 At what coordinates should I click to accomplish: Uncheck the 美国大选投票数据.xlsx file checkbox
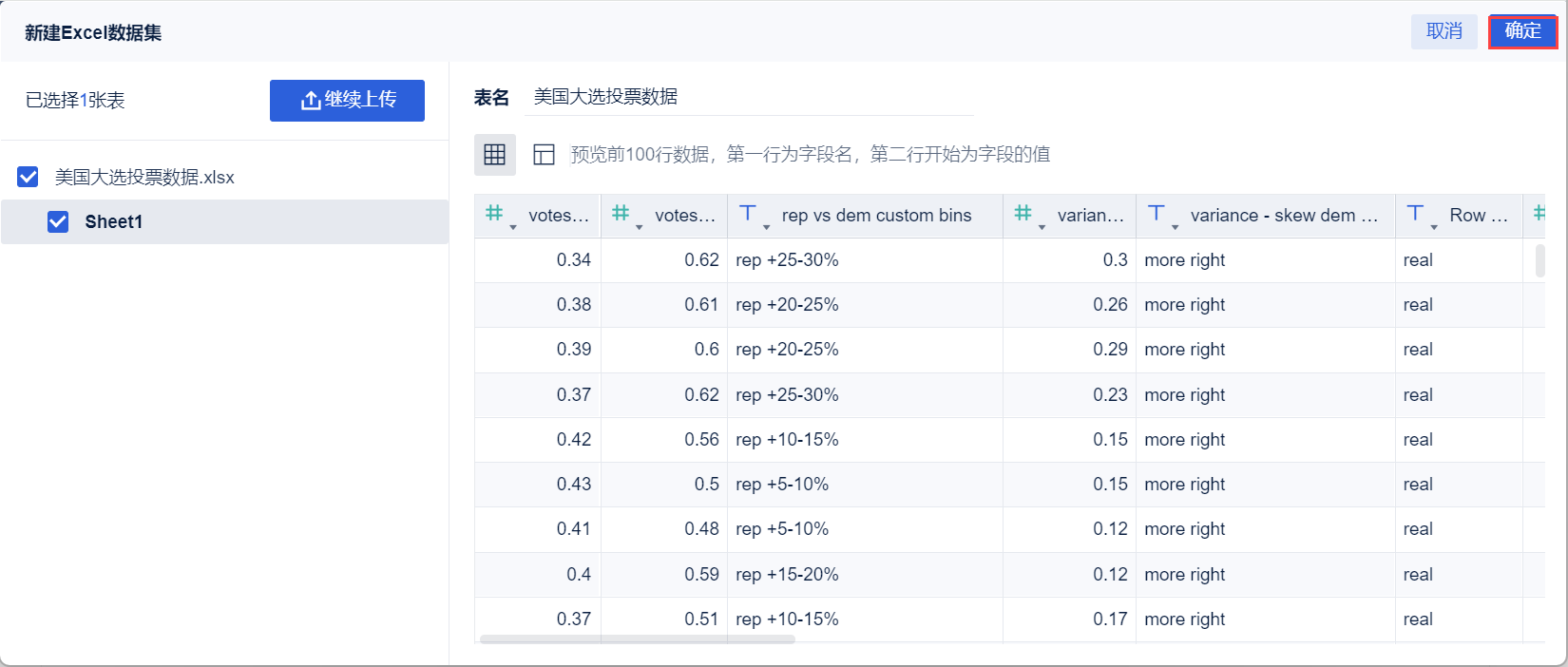29,177
